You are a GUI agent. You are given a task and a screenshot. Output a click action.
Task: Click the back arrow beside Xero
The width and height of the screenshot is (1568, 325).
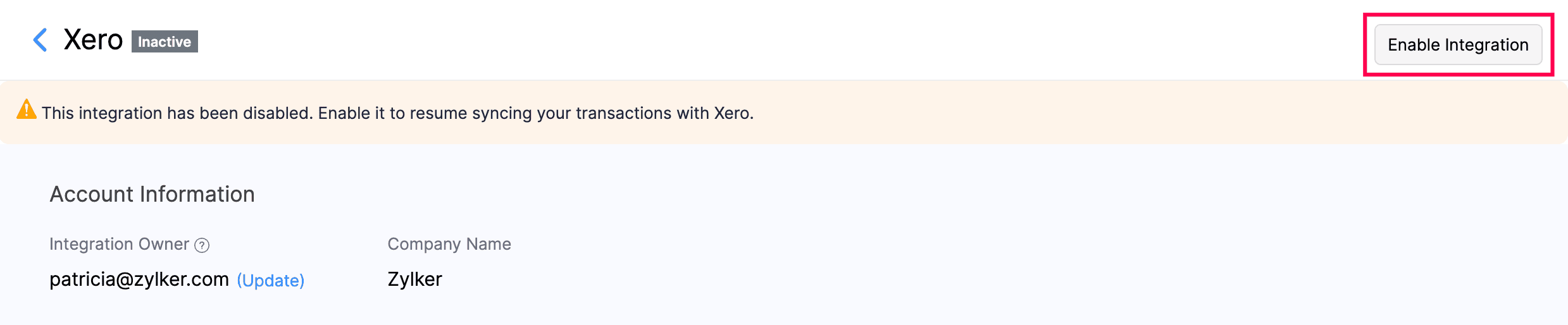click(40, 40)
